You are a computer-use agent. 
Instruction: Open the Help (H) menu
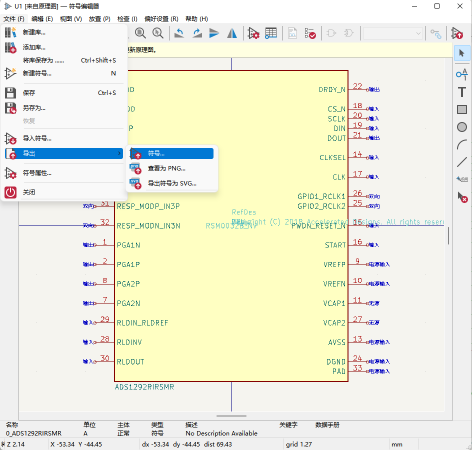click(197, 19)
